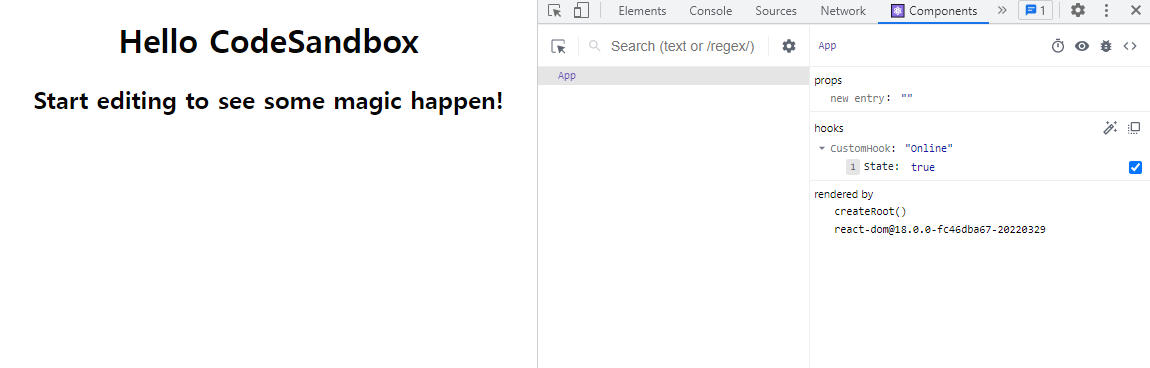Click the App name in details header

click(x=827, y=45)
